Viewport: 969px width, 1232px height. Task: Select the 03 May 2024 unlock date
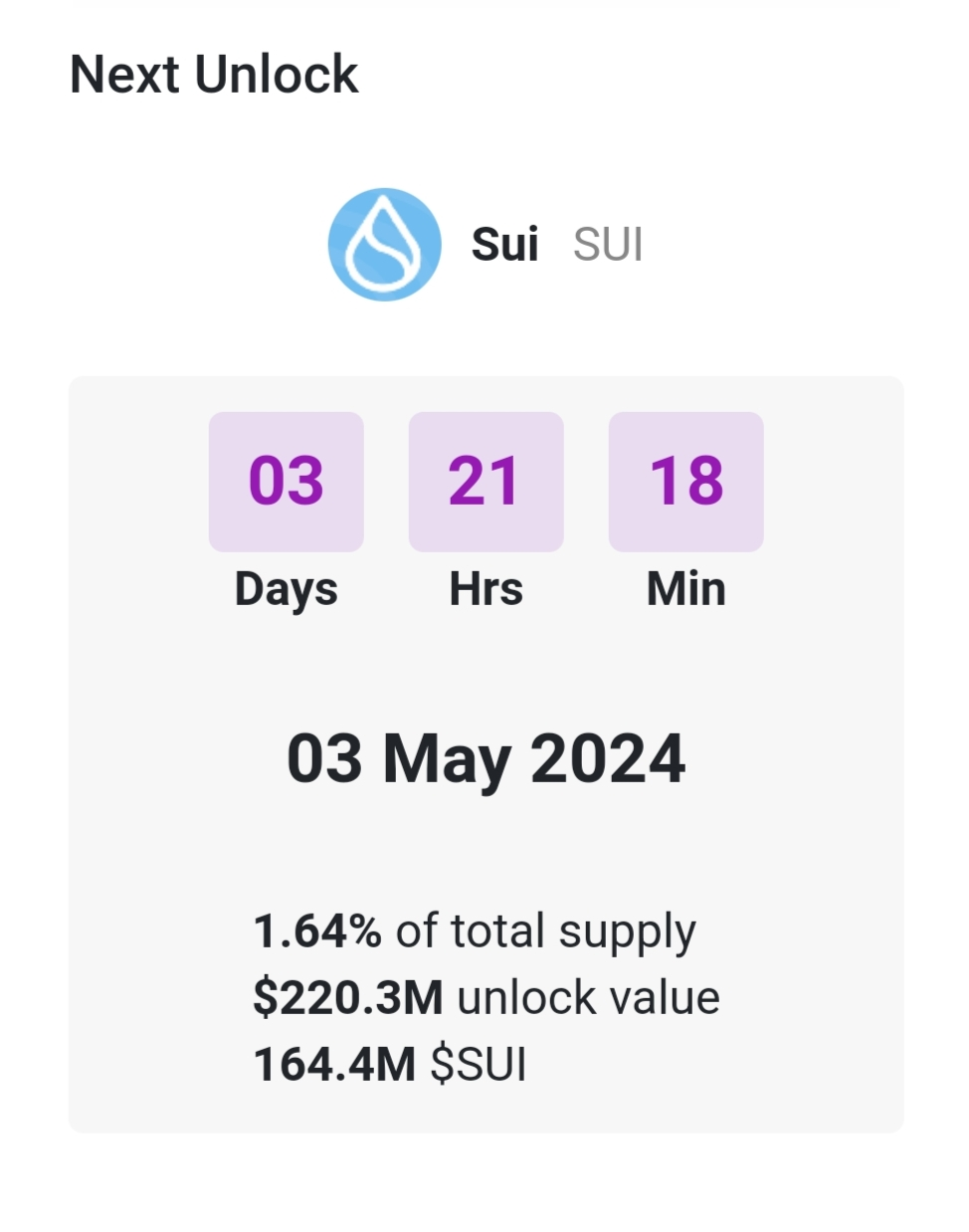coord(486,759)
